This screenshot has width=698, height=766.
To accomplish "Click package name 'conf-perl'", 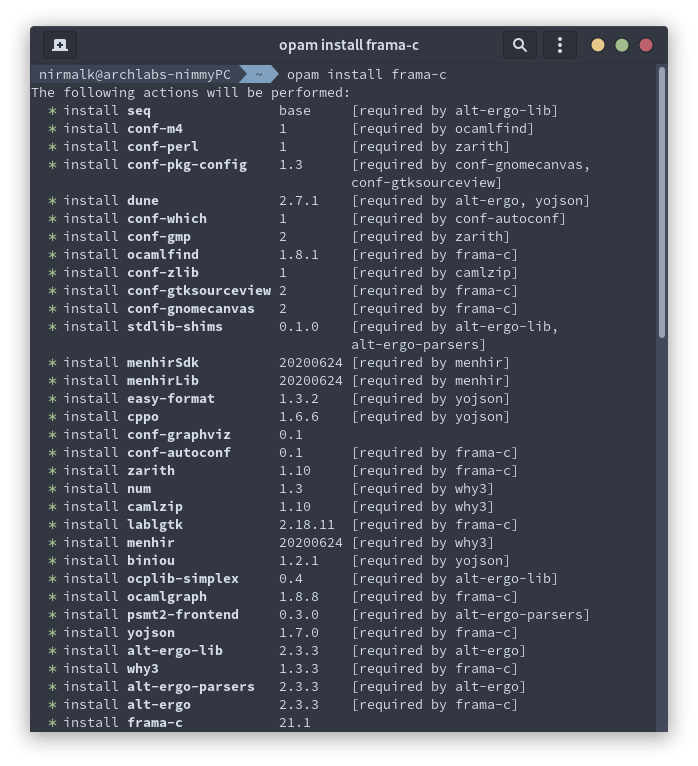I will pyautogui.click(x=163, y=147).
